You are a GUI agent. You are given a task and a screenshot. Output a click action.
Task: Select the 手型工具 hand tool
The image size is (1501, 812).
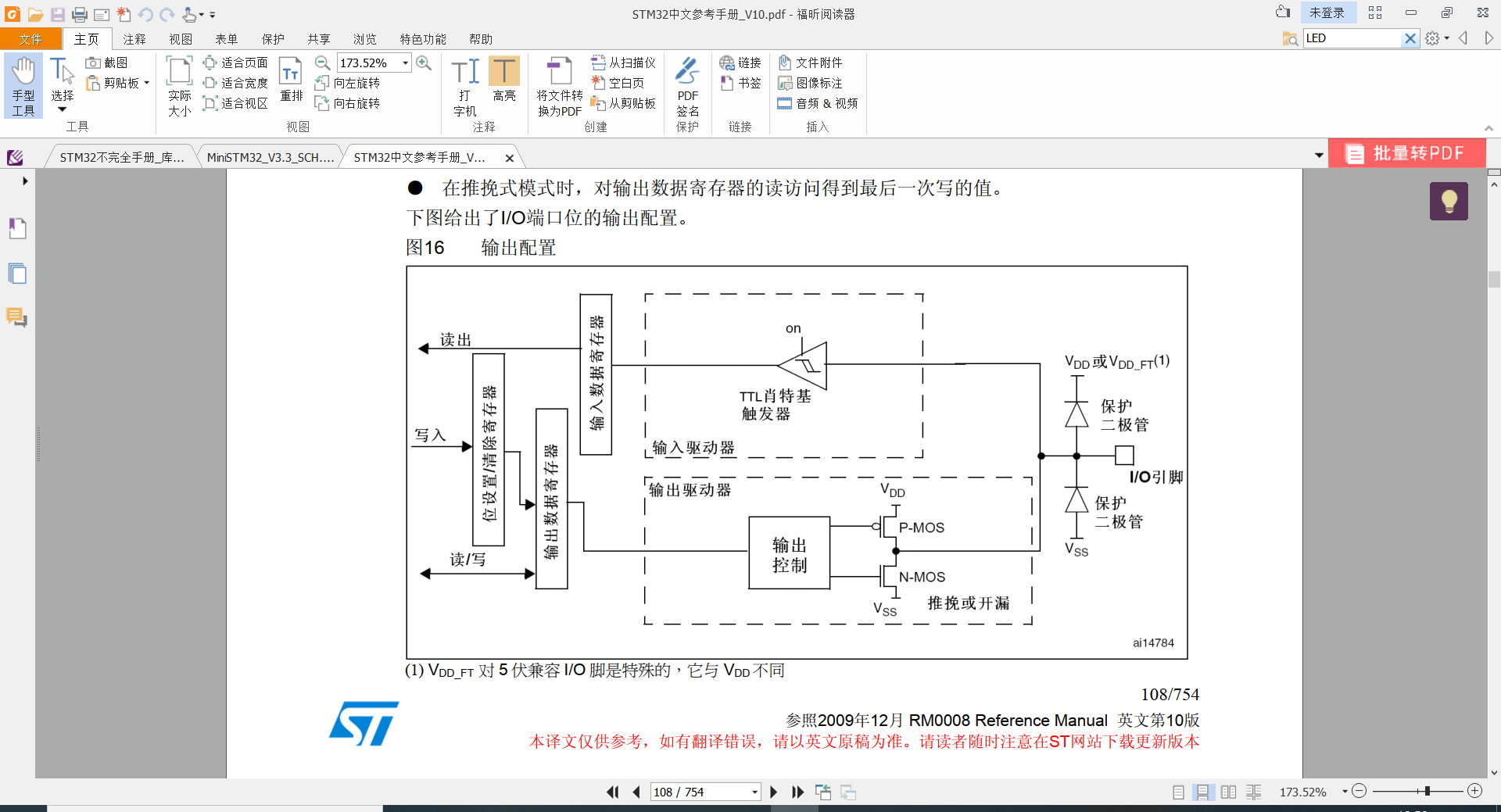coord(23,84)
